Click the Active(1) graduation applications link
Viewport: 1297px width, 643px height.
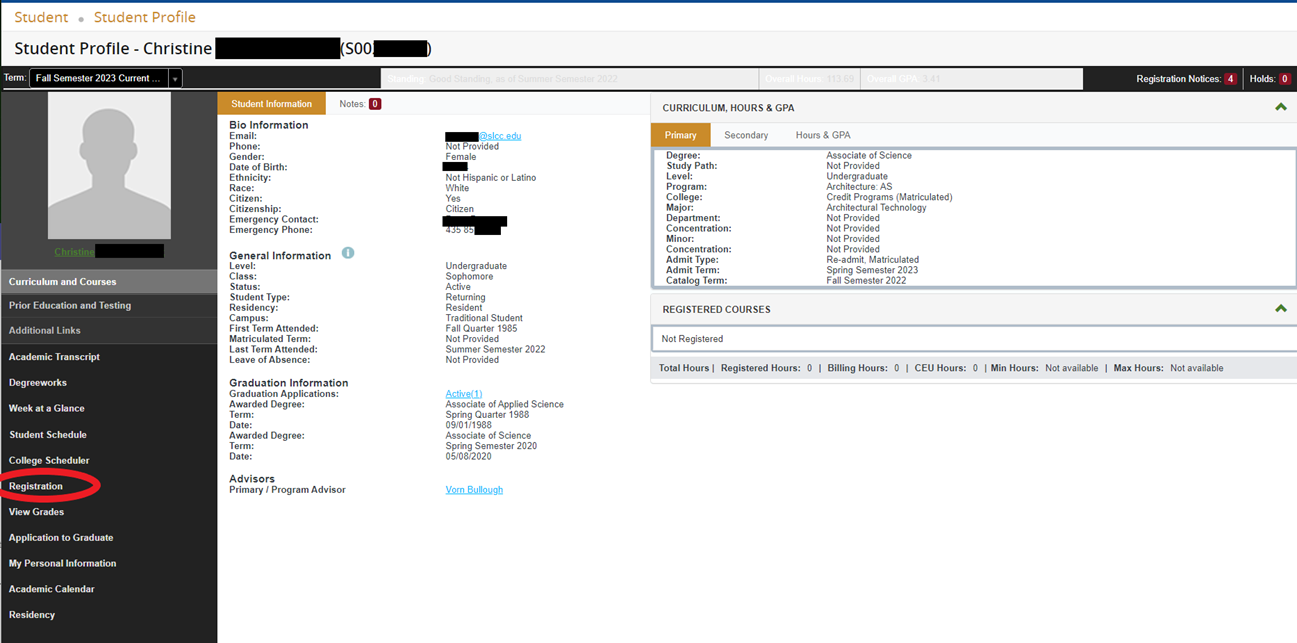click(463, 394)
